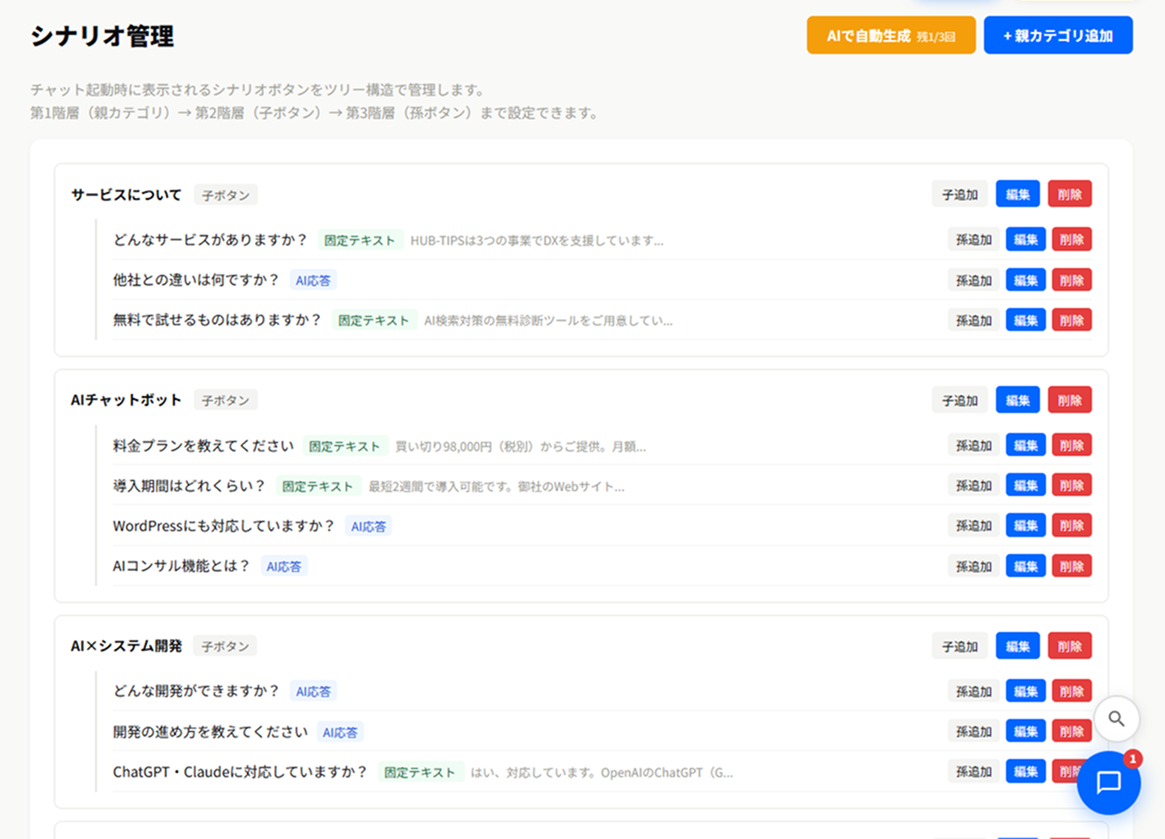Image resolution: width=1165 pixels, height=839 pixels.
Task: Click the magnifier search floating icon
Action: (x=1116, y=719)
